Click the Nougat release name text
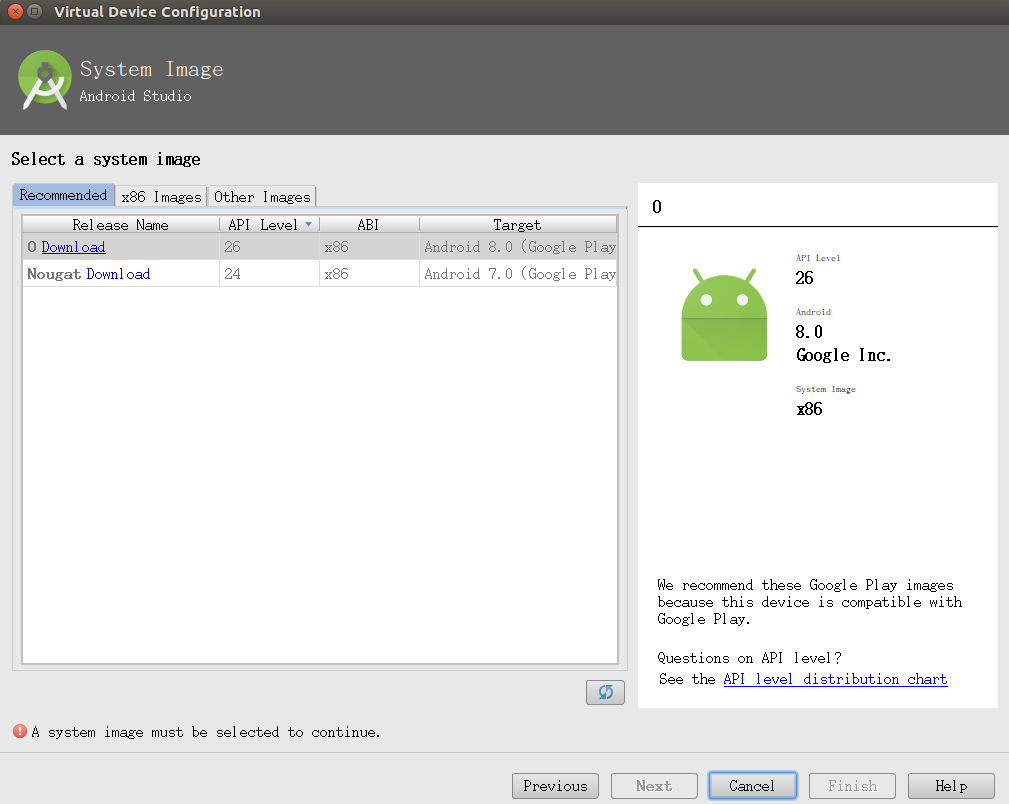Image resolution: width=1009 pixels, height=804 pixels. (x=54, y=274)
